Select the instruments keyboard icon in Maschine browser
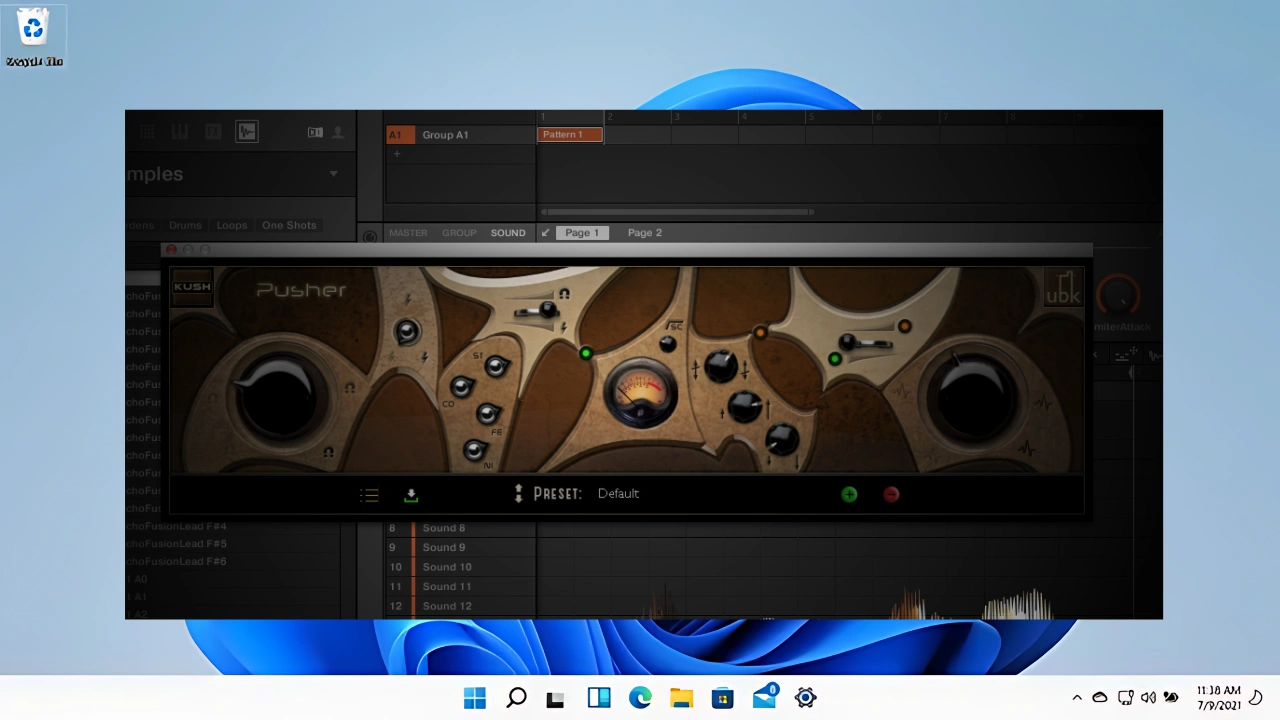Image resolution: width=1280 pixels, height=720 pixels. click(180, 132)
